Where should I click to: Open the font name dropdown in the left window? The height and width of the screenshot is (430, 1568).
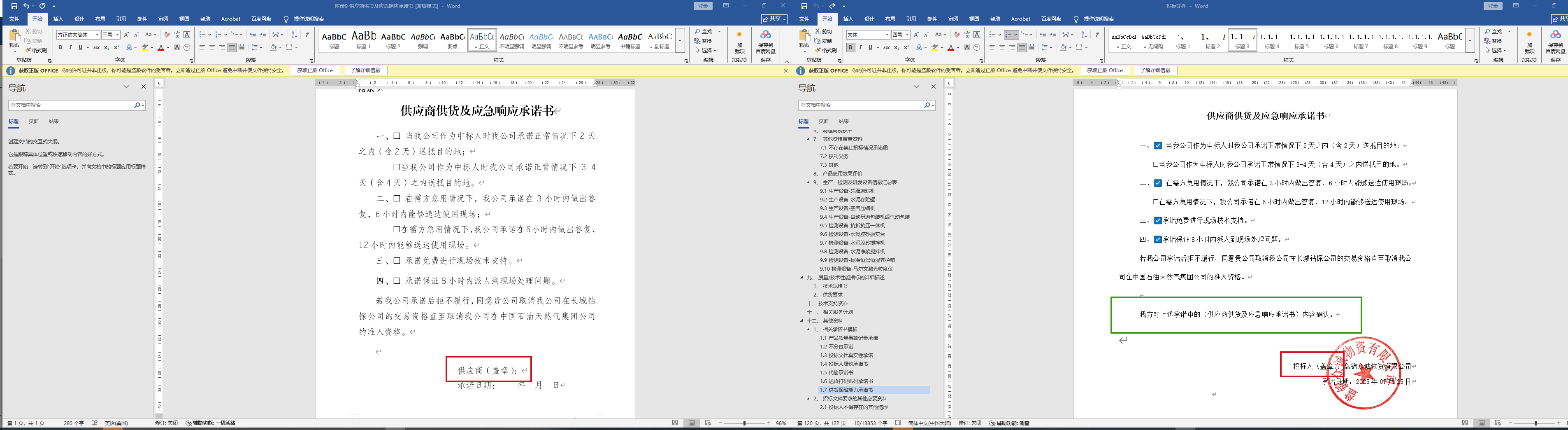(97, 35)
